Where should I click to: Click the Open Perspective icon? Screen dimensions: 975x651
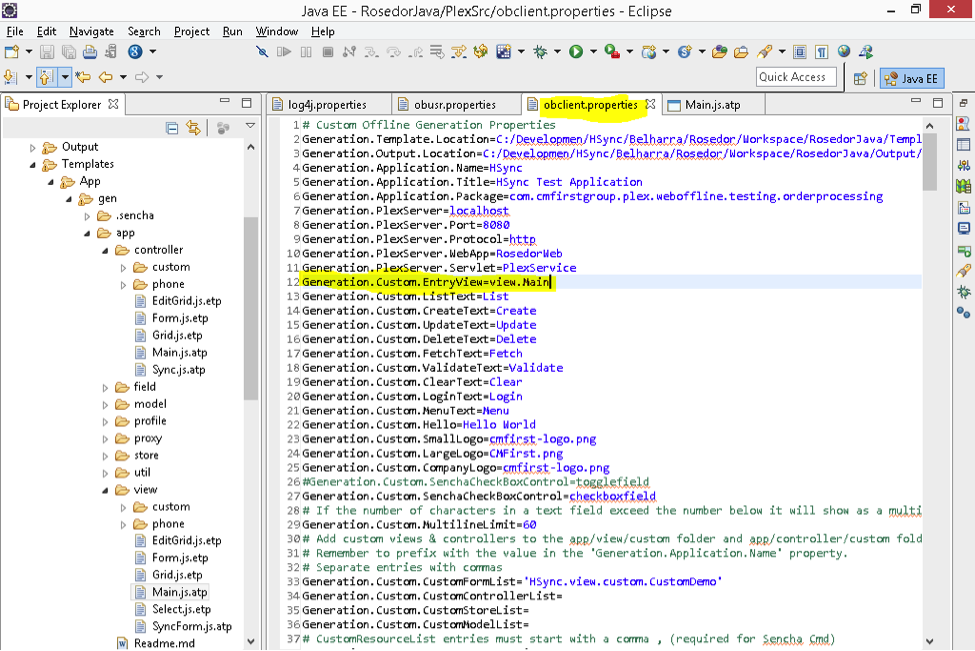[x=860, y=78]
